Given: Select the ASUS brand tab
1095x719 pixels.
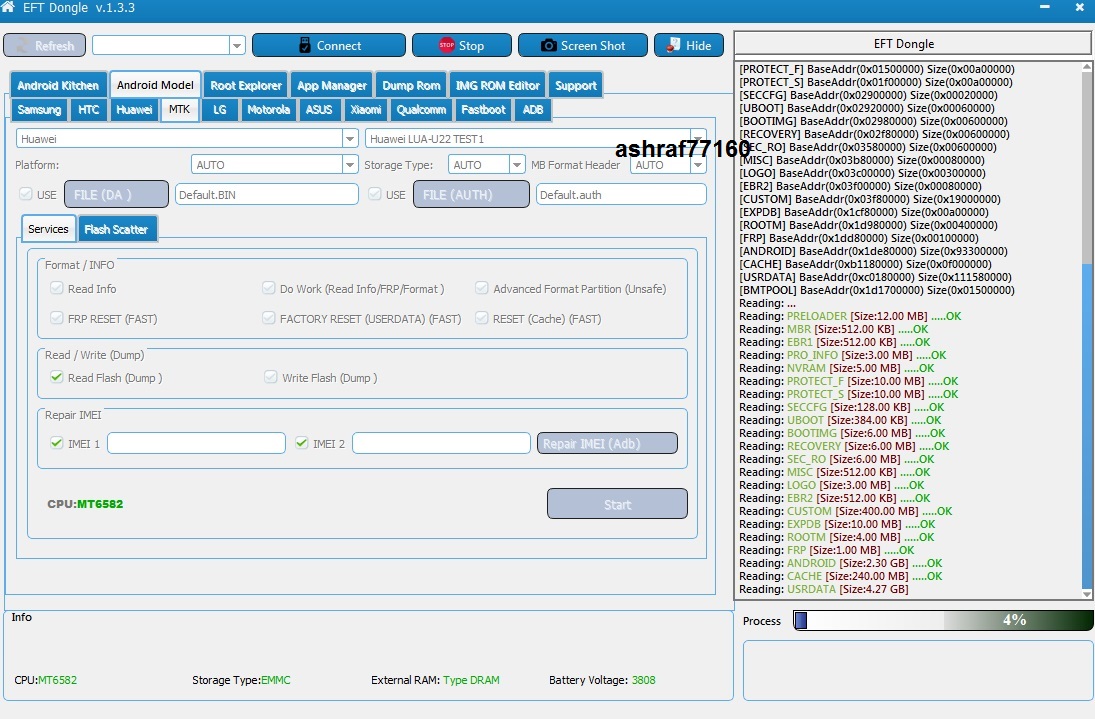Looking at the screenshot, I should (319, 110).
